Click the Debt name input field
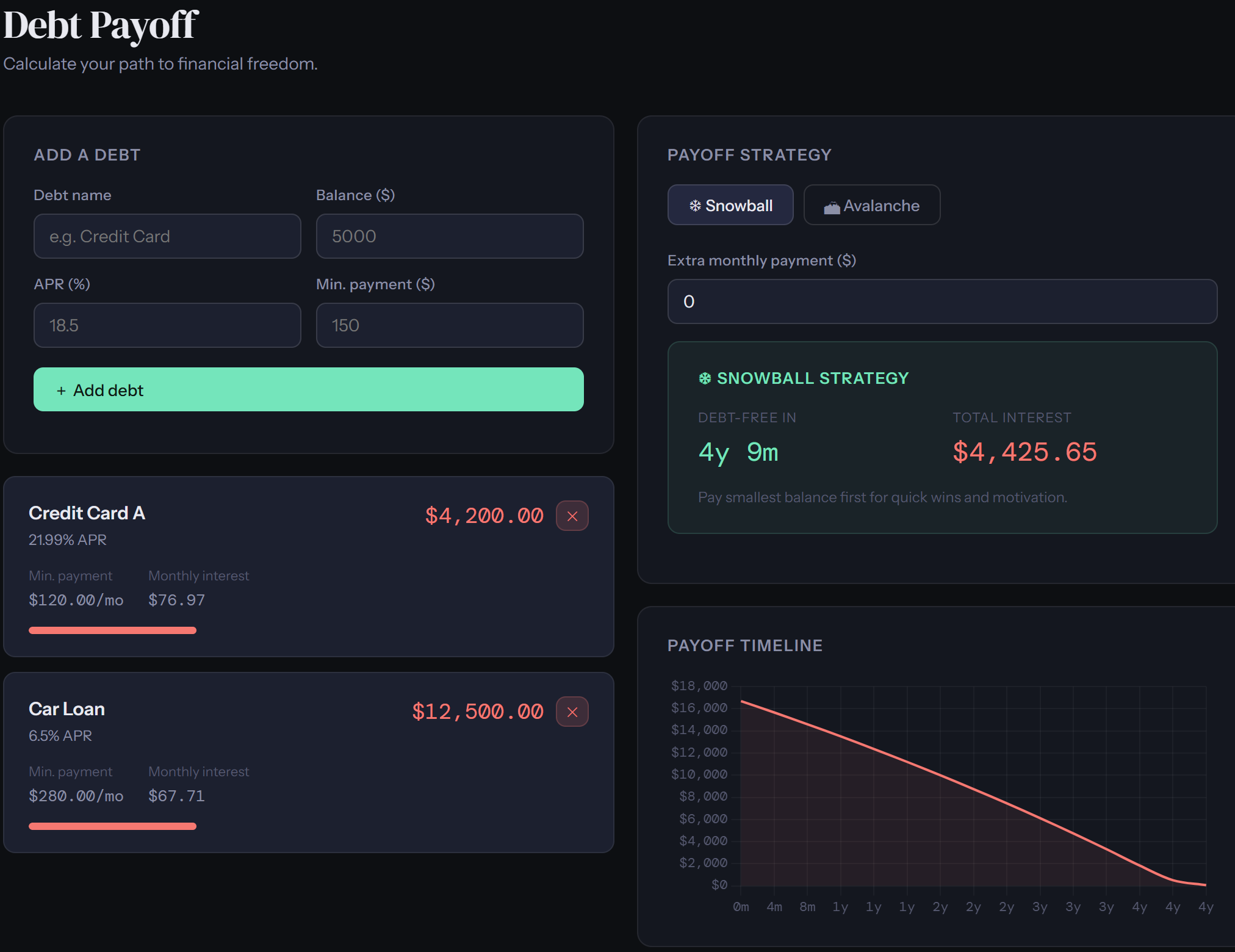The width and height of the screenshot is (1235, 952). [x=167, y=237]
